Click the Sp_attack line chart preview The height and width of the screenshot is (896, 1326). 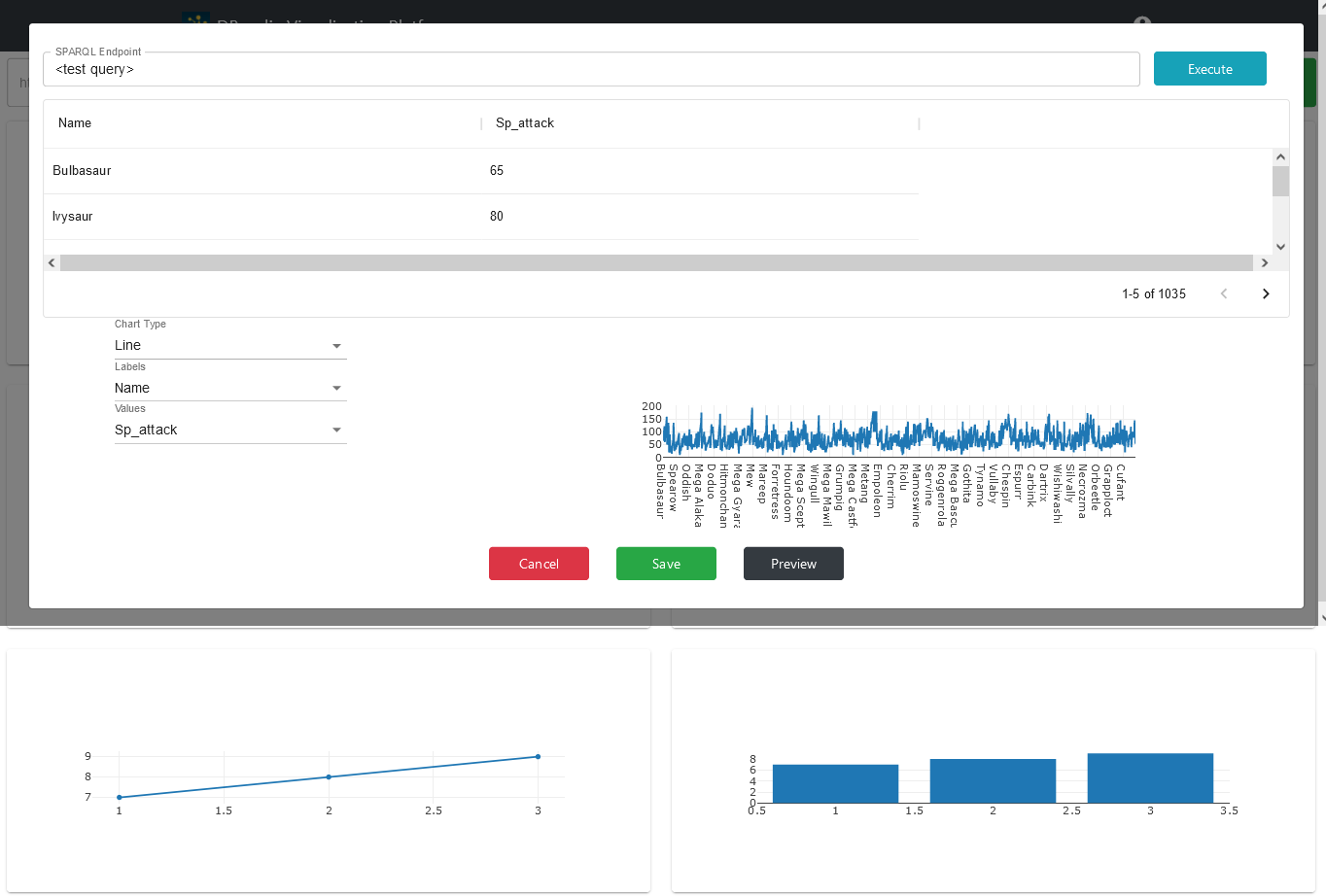(898, 432)
